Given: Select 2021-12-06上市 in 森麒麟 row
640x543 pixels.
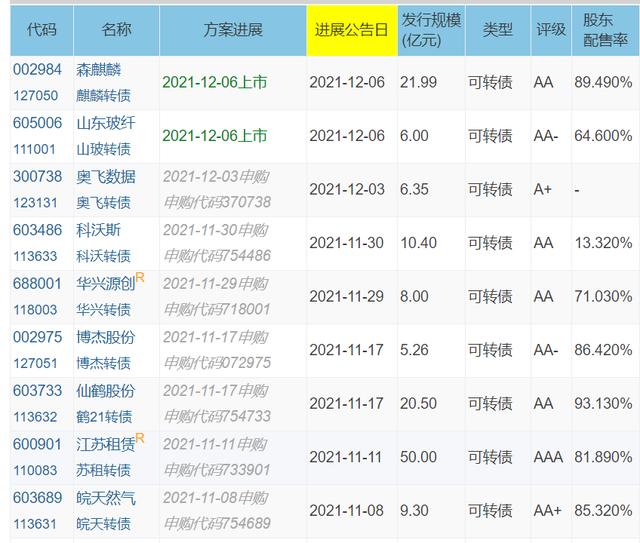Looking at the screenshot, I should [x=215, y=82].
